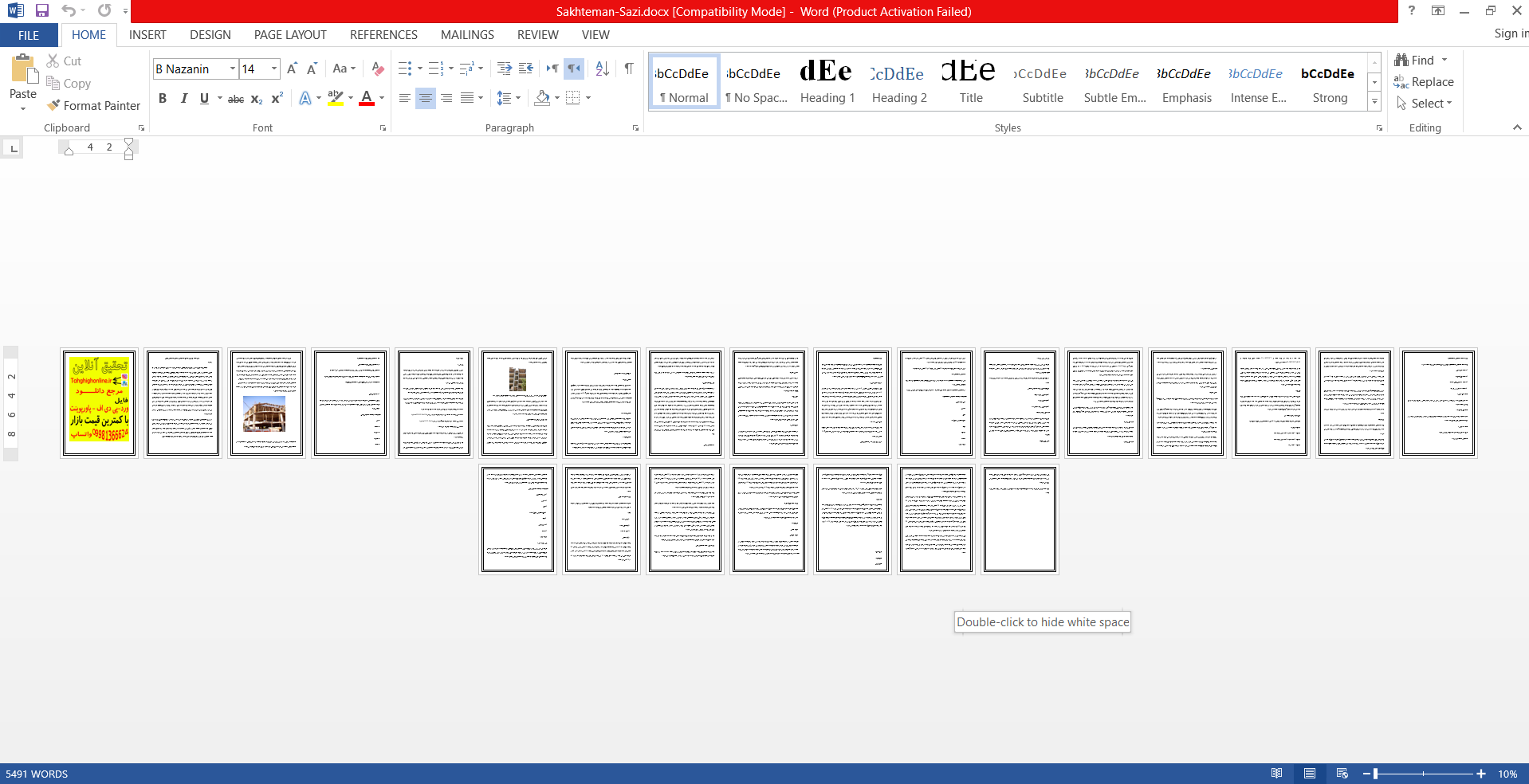Set left-to-right text direction

(552, 69)
